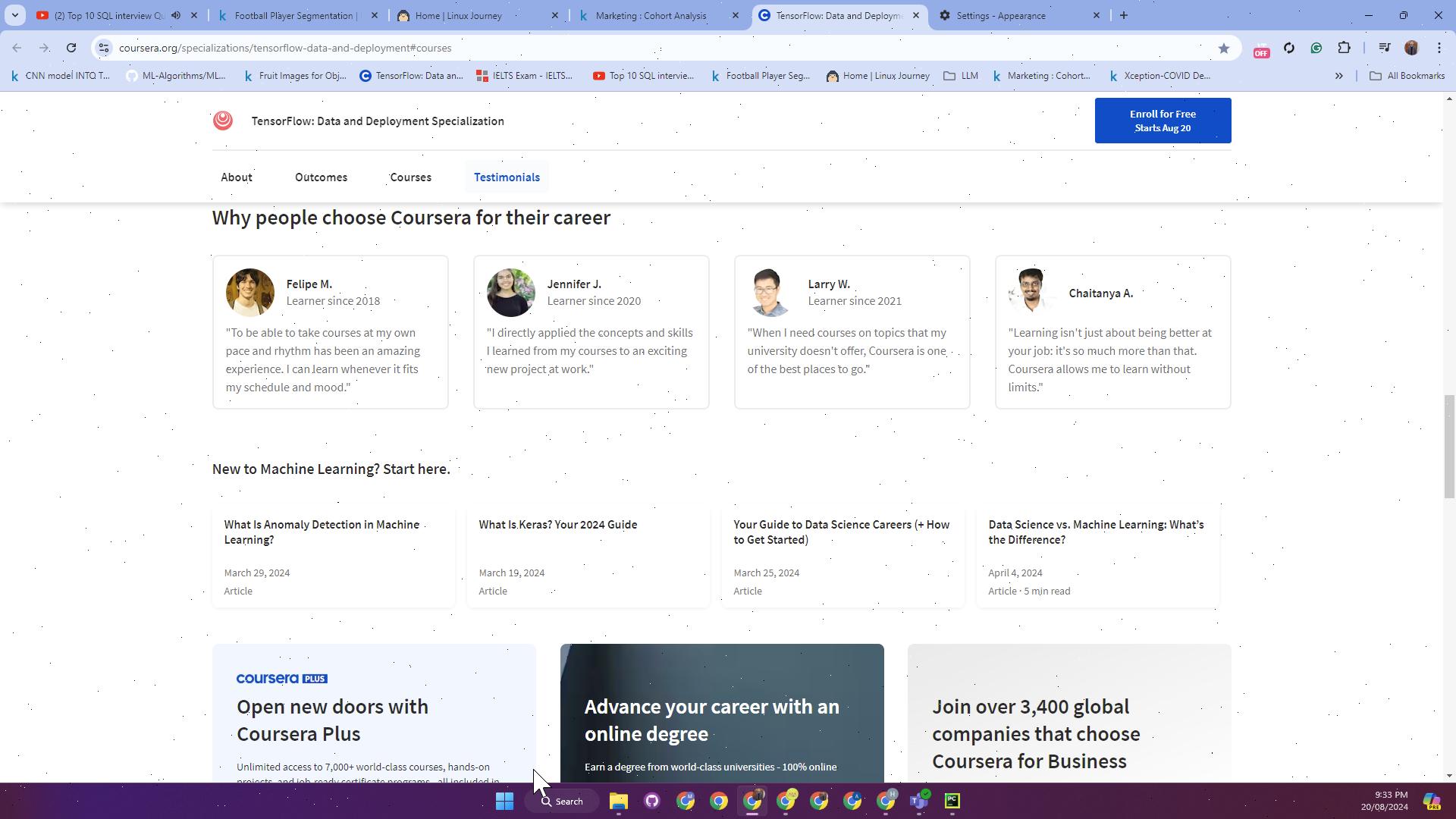The width and height of the screenshot is (1456, 819).
Task: Open the Windows Start menu
Action: tap(505, 801)
